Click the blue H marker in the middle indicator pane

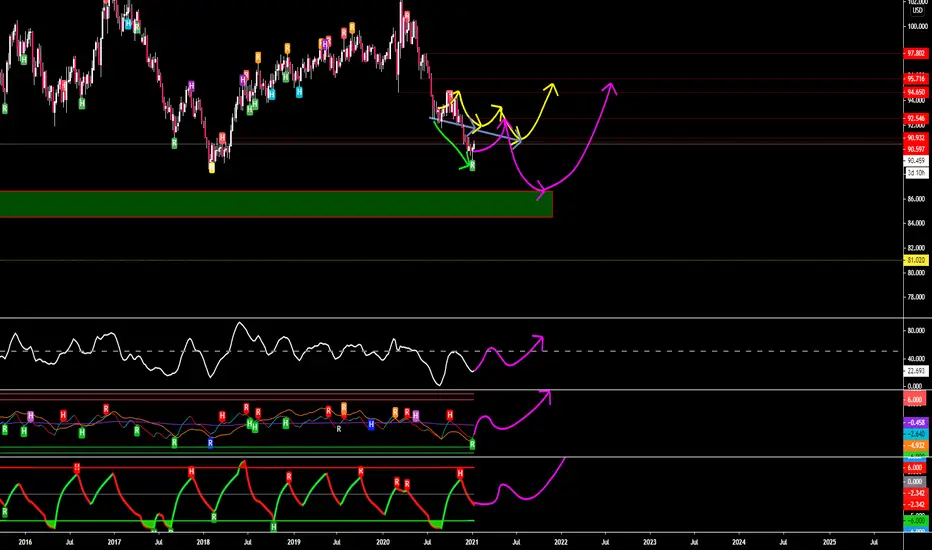coord(371,425)
